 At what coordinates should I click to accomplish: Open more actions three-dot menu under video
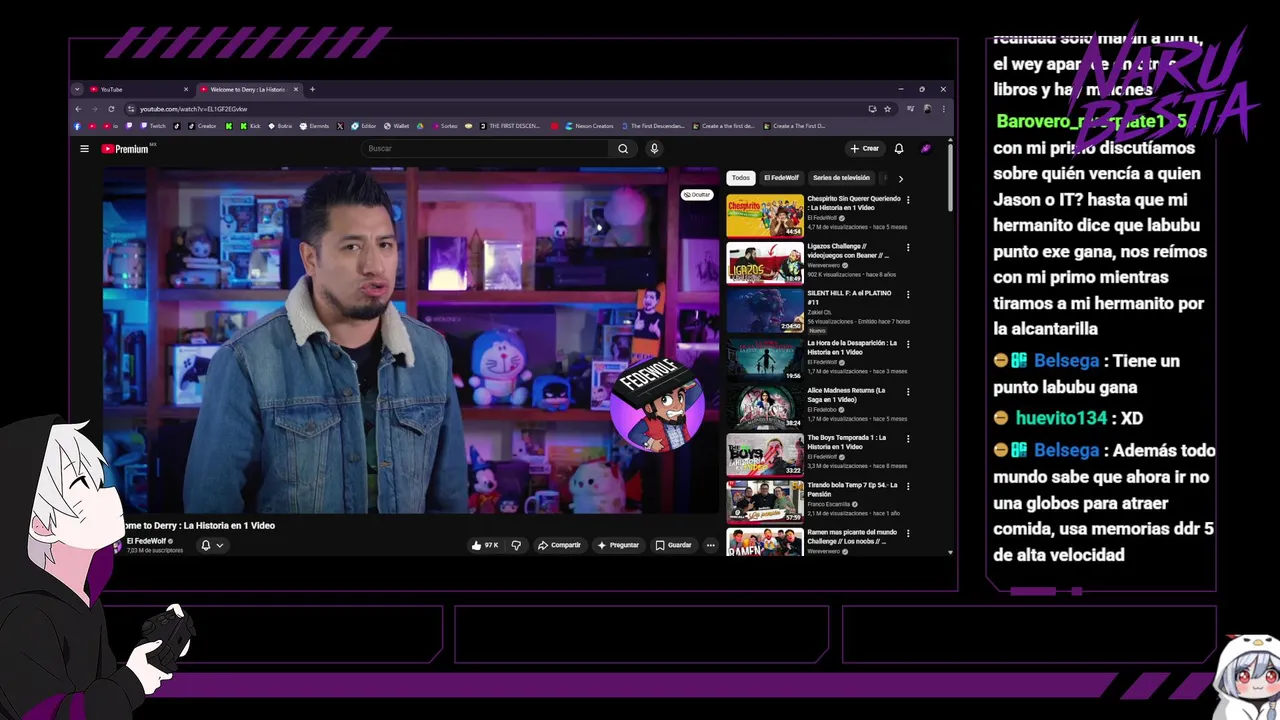pyautogui.click(x=711, y=545)
